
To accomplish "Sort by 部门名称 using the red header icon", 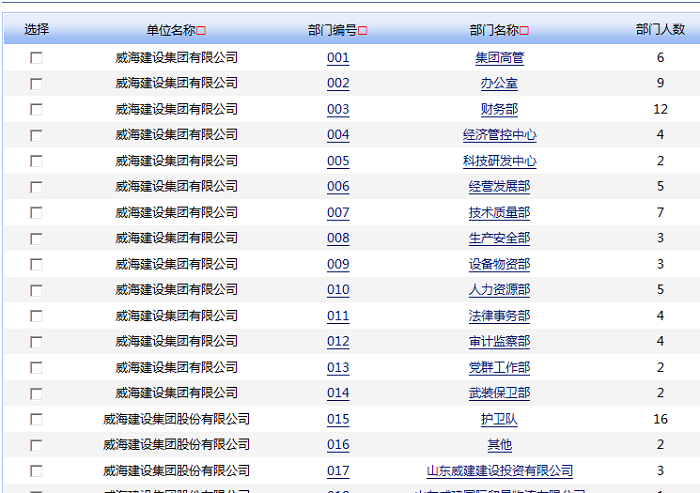I will point(524,31).
